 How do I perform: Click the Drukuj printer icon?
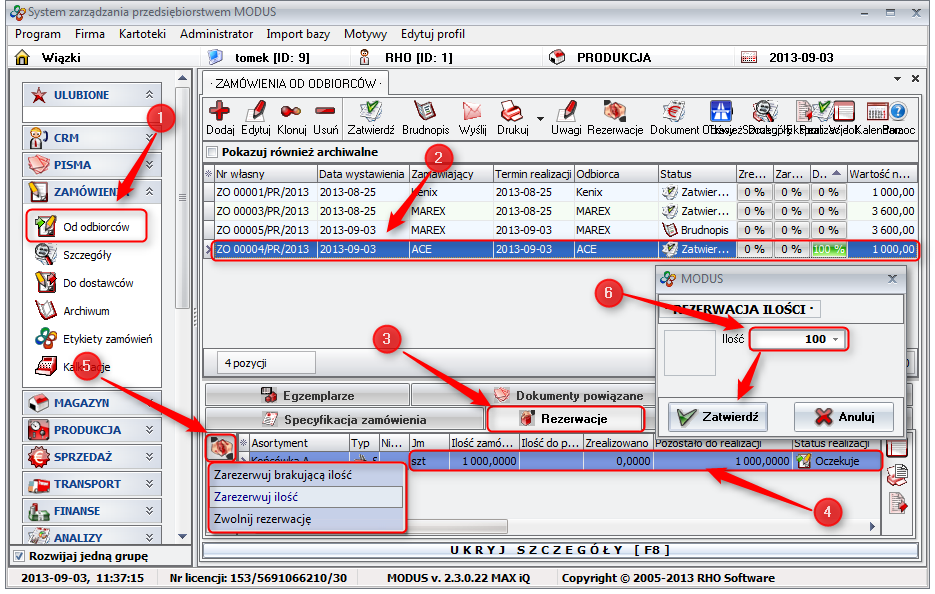coord(511,112)
